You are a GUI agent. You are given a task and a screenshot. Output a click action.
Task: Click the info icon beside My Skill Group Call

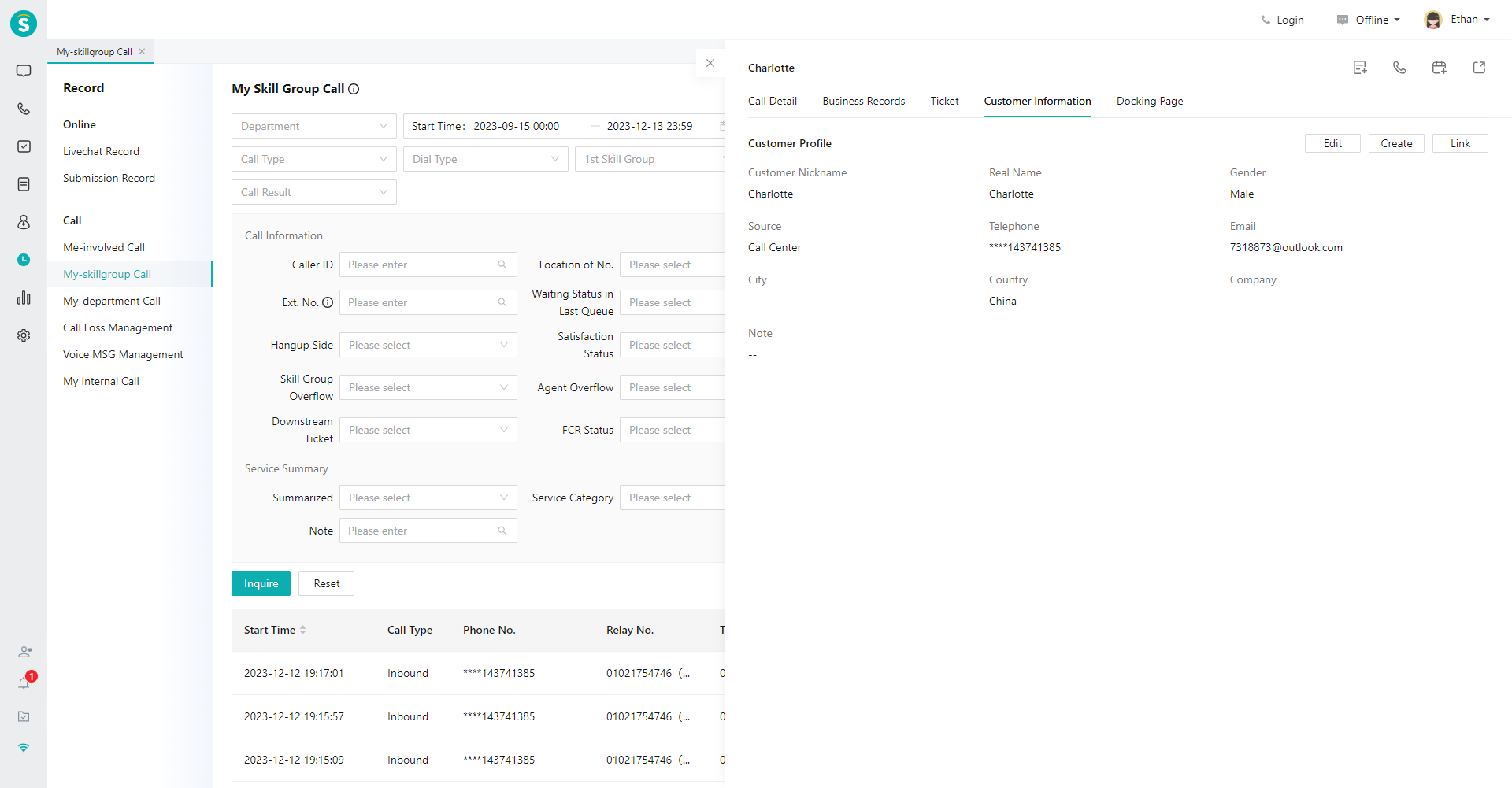tap(354, 89)
